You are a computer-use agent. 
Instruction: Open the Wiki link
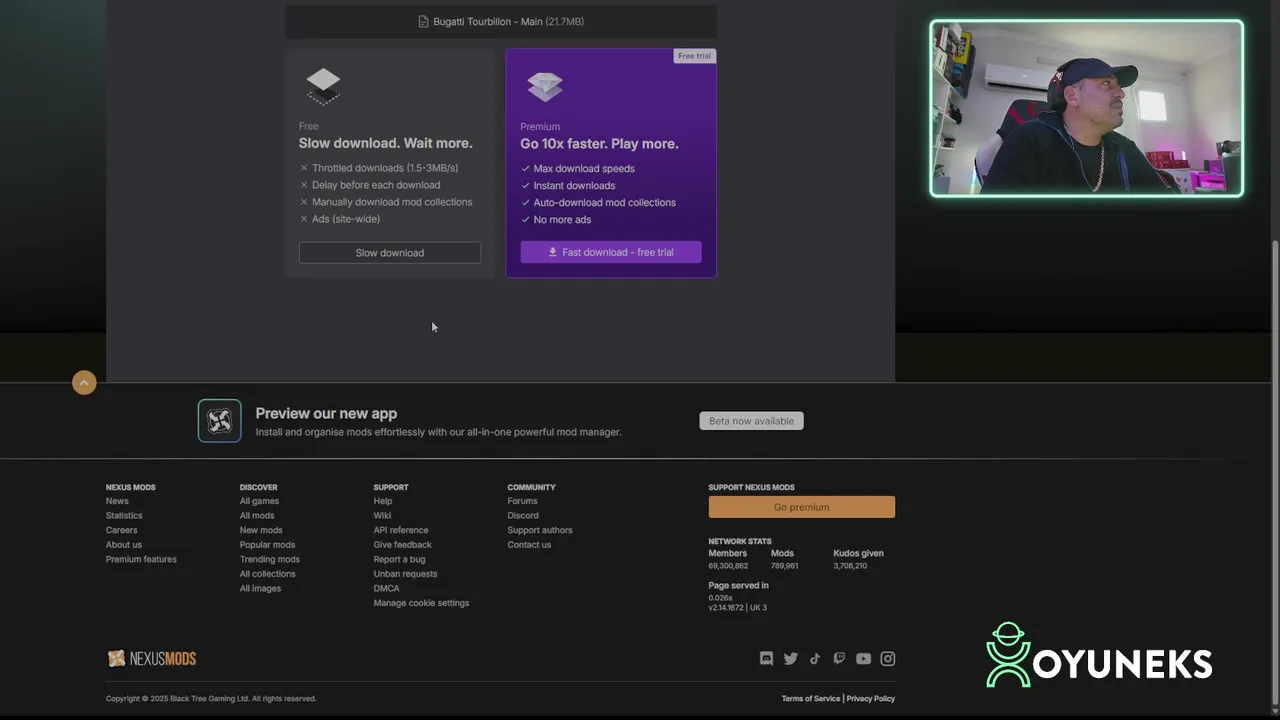click(382, 516)
